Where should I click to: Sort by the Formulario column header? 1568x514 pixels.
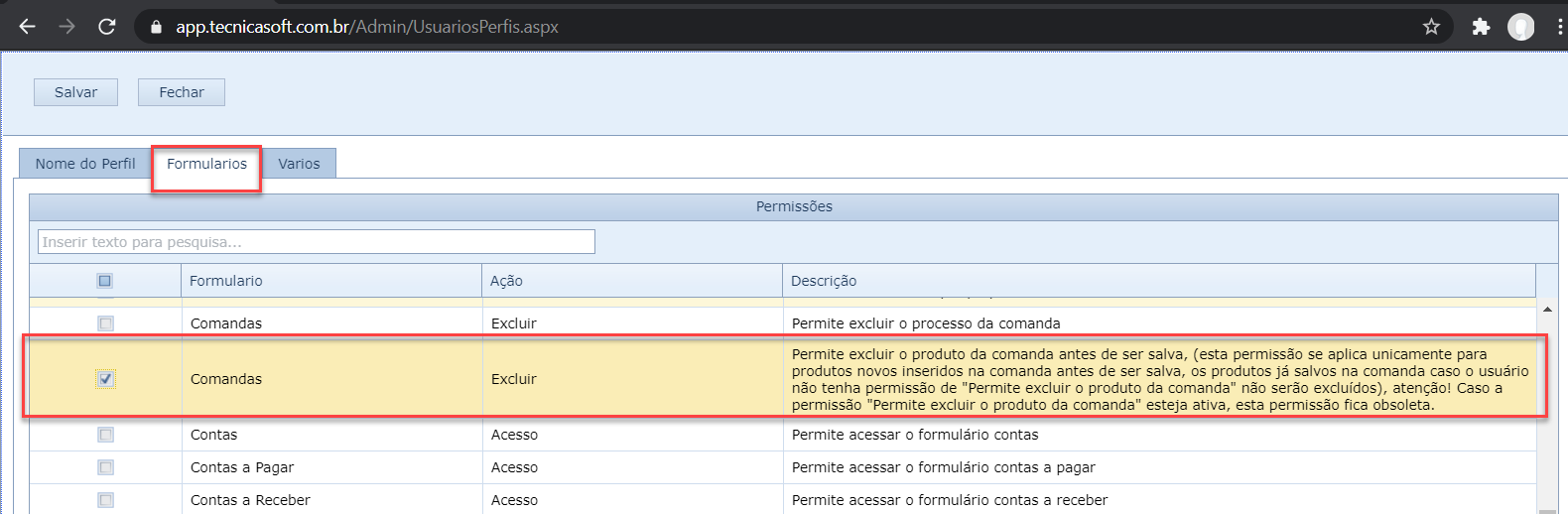click(x=331, y=281)
